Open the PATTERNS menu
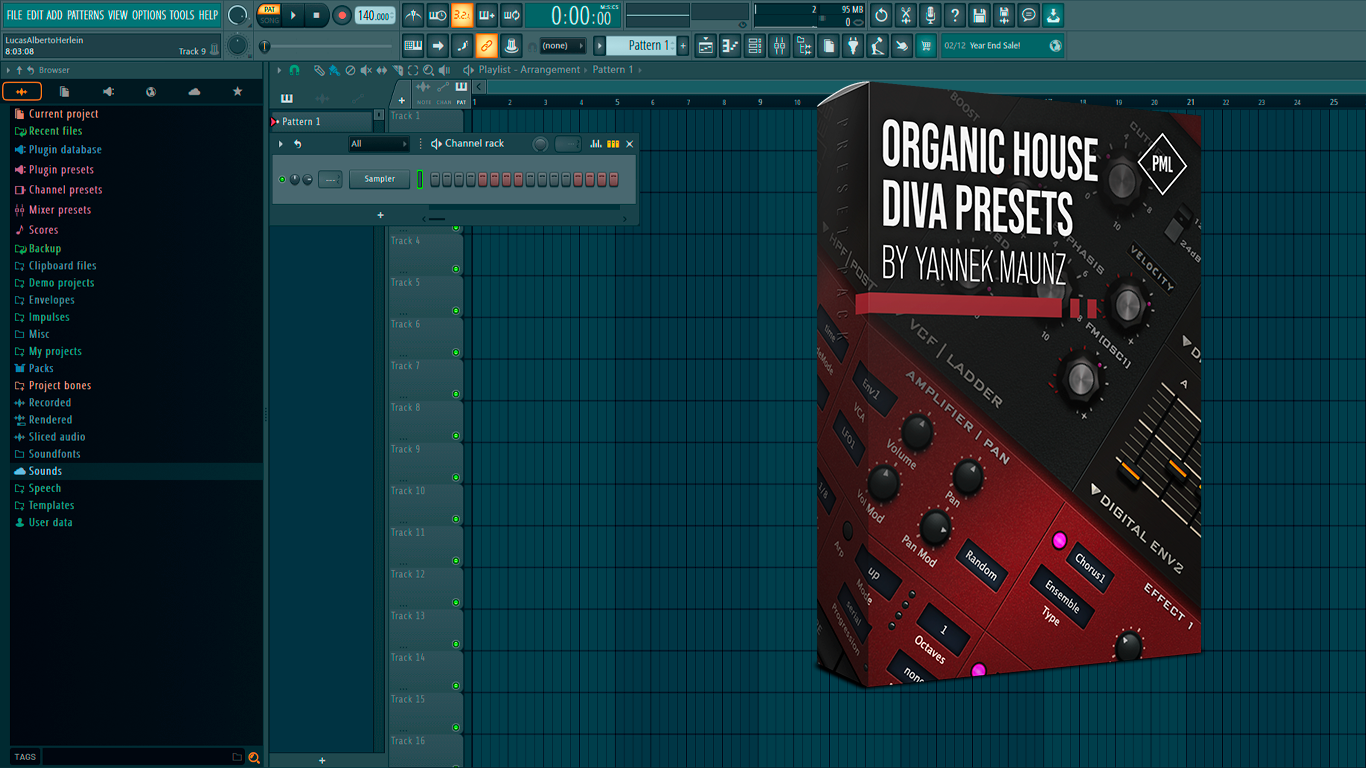Image resolution: width=1366 pixels, height=768 pixels. (x=85, y=15)
